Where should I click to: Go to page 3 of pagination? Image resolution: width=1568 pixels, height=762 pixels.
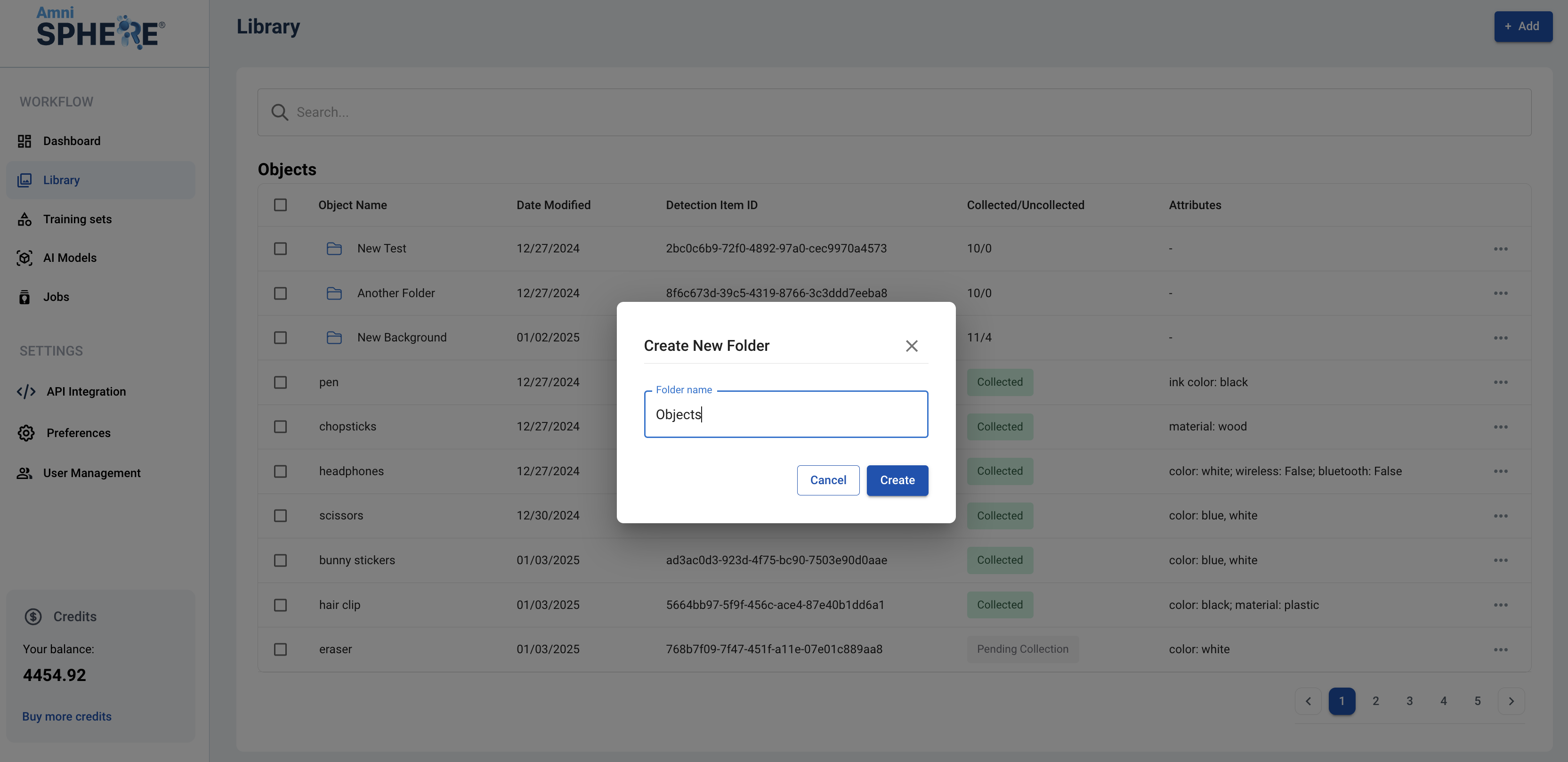pyautogui.click(x=1409, y=701)
